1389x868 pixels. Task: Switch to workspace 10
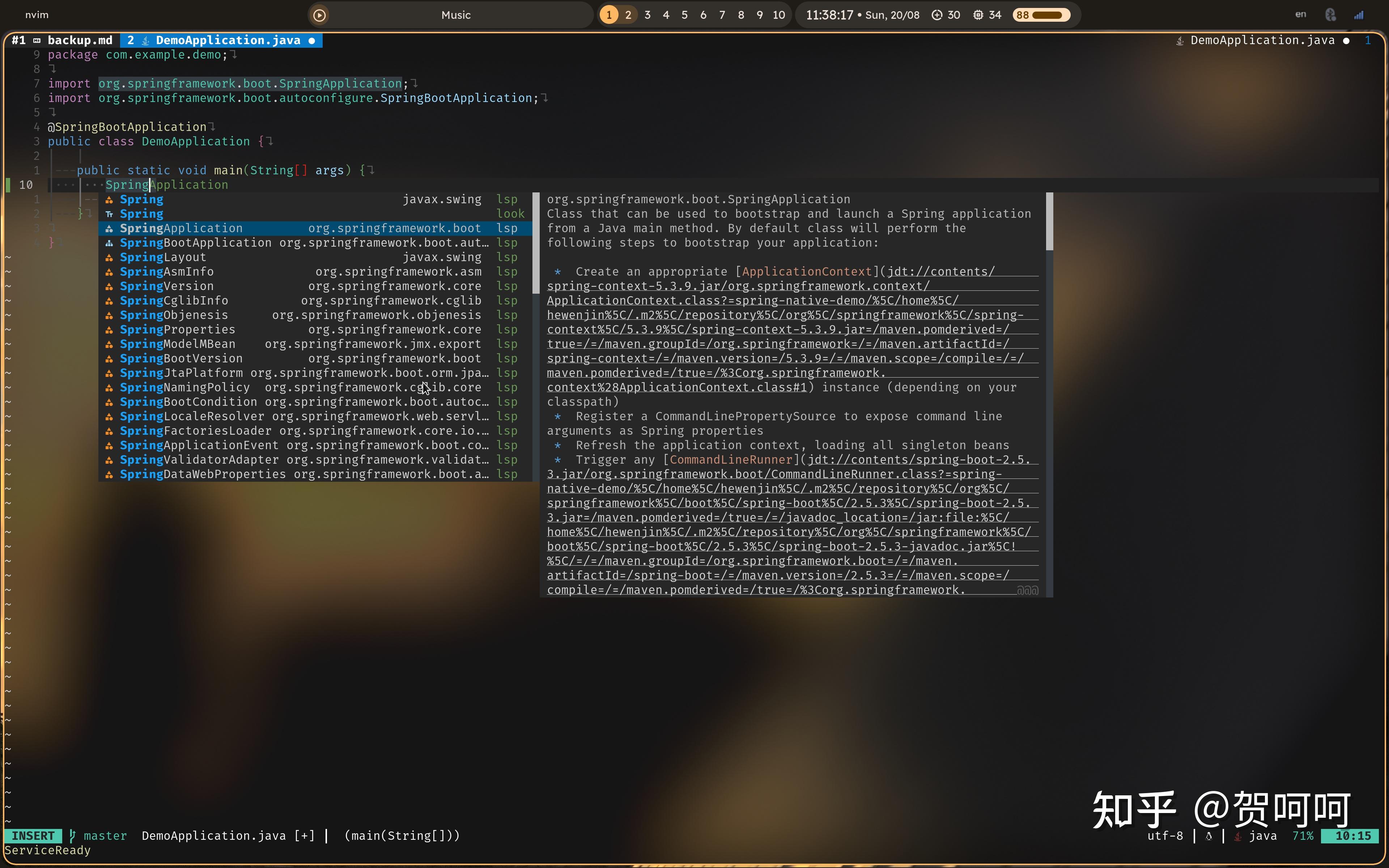(x=779, y=15)
